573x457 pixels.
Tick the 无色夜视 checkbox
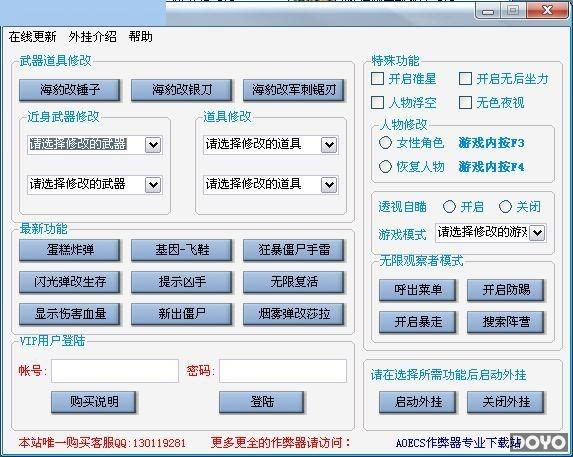(465, 103)
